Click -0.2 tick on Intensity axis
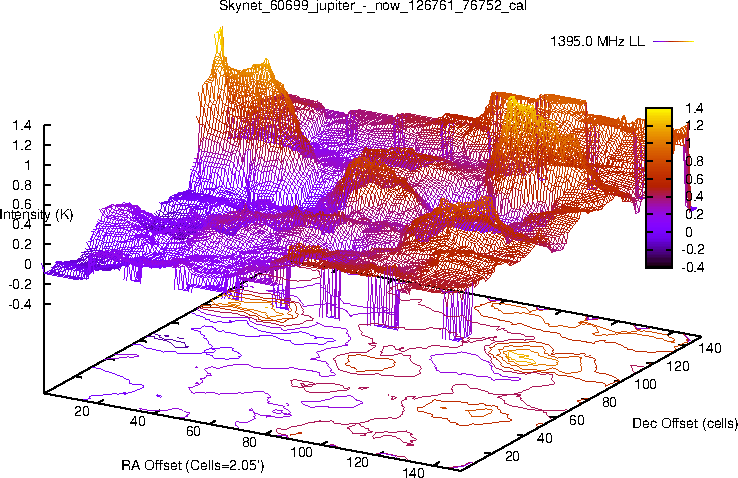Image resolution: width=738 pixels, height=478 pixels. [x=20, y=284]
